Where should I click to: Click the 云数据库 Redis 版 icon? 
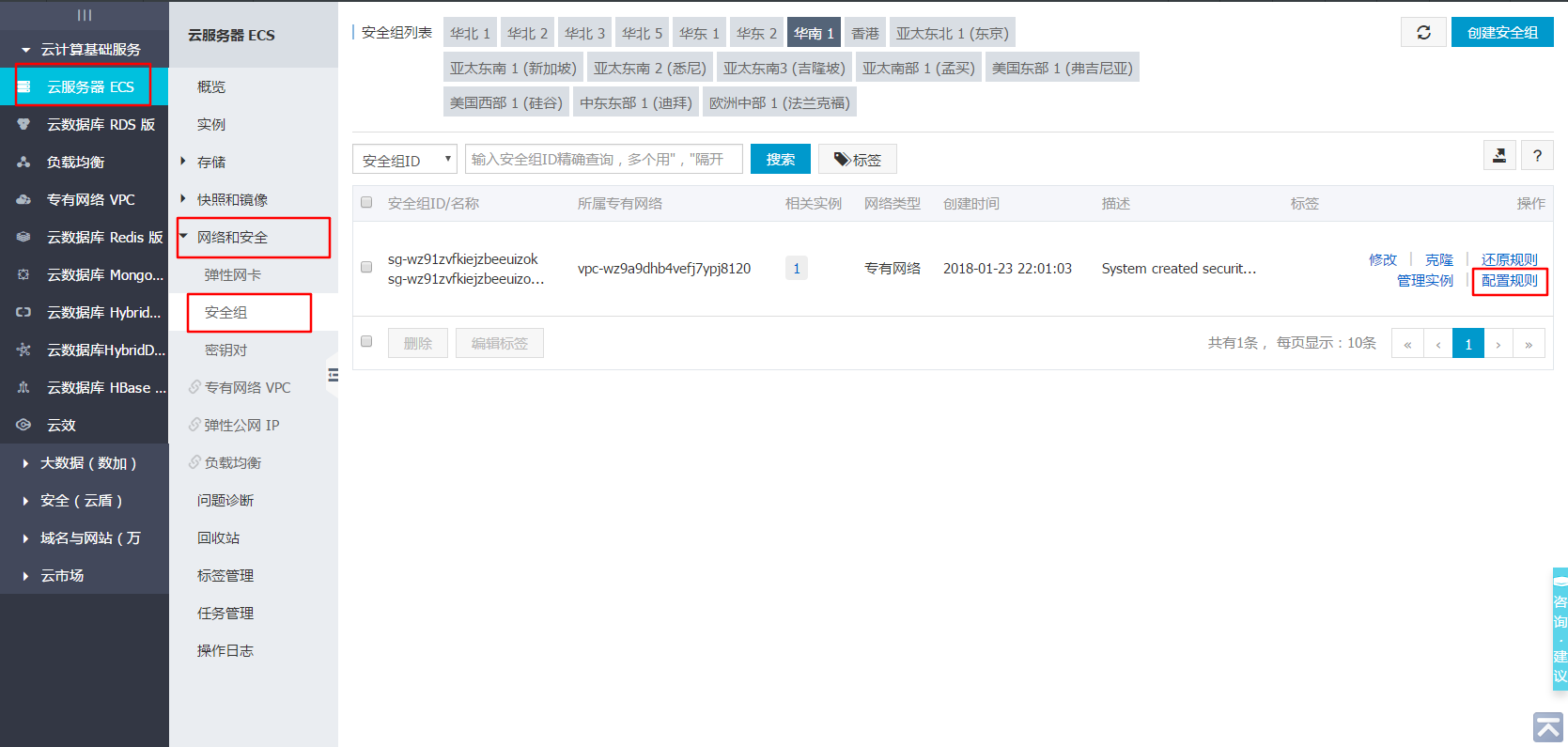tap(24, 237)
